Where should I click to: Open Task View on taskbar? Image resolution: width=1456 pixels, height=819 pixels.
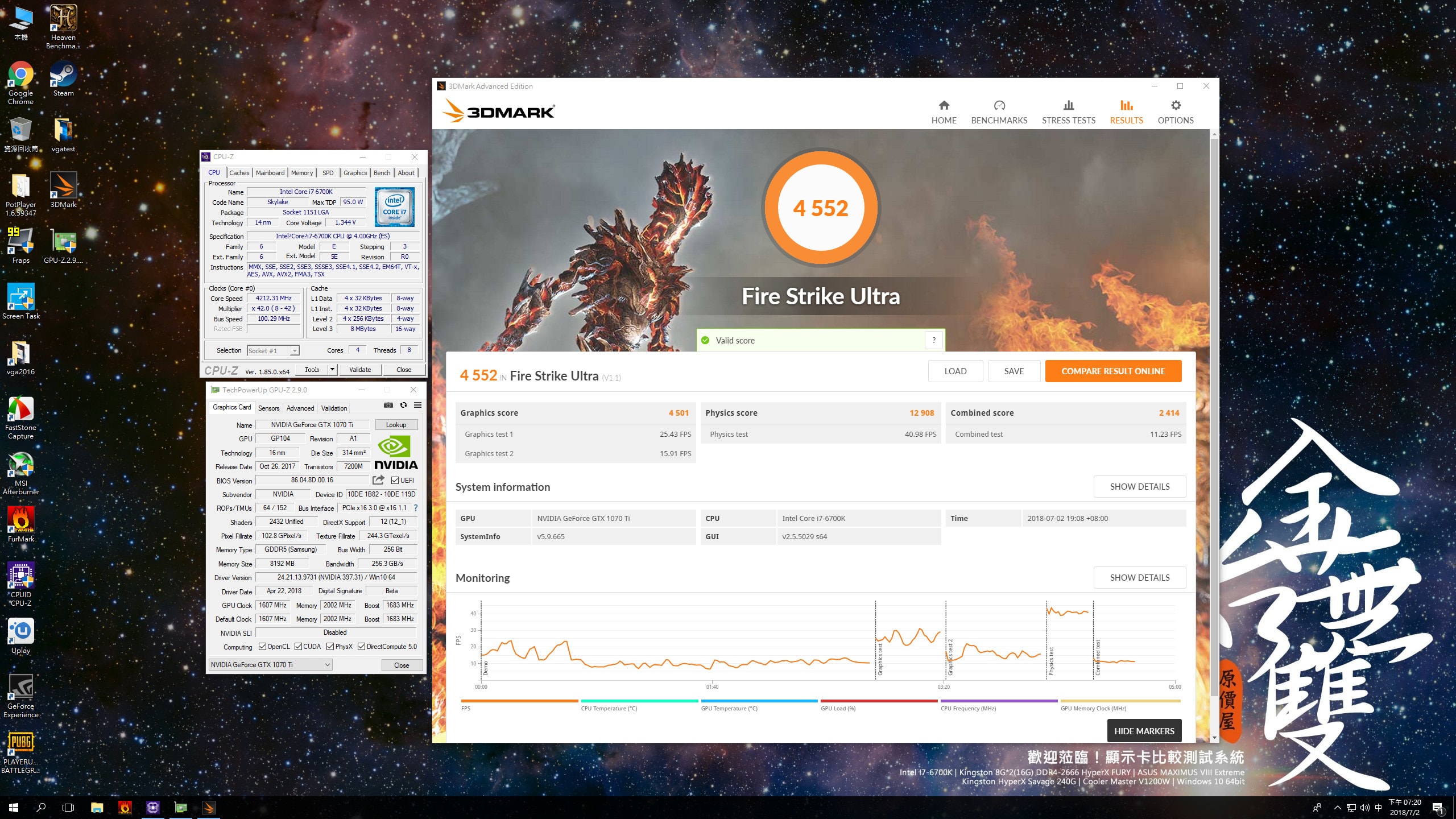[68, 808]
